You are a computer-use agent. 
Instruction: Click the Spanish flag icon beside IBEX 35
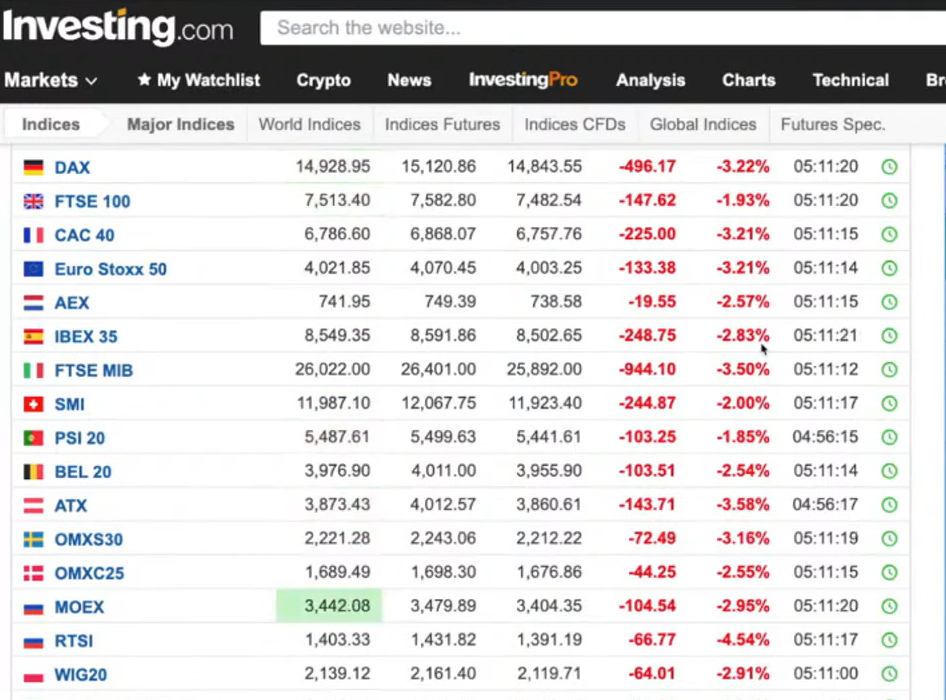click(x=34, y=337)
